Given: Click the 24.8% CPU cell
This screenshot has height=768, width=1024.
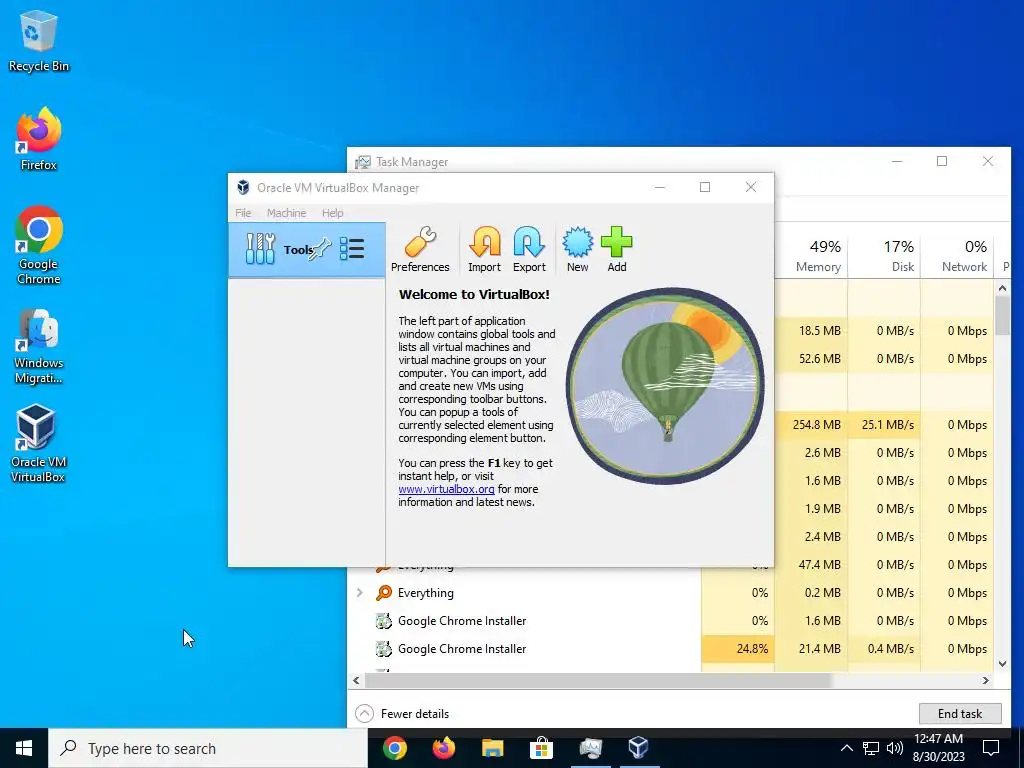Looking at the screenshot, I should point(738,648).
